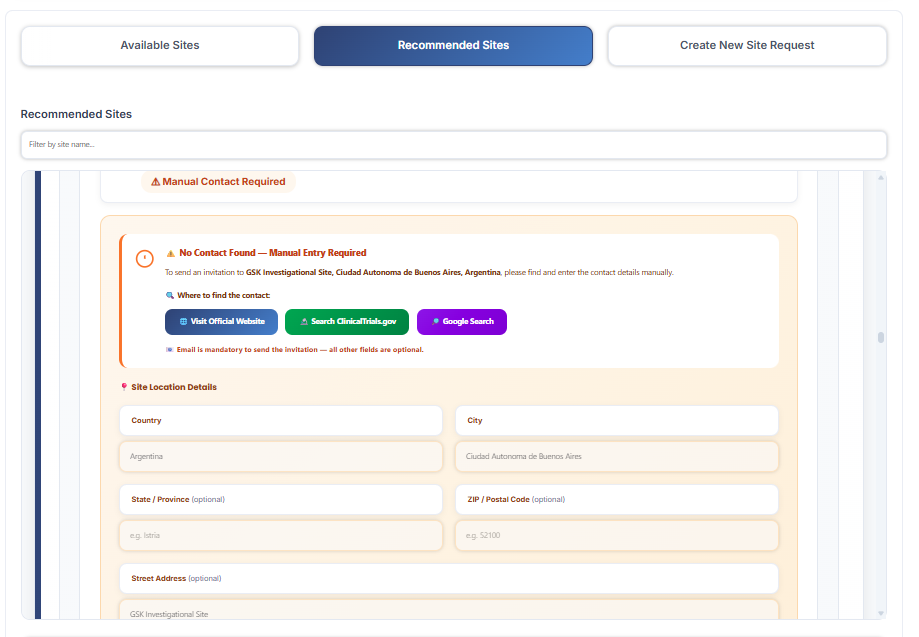Image resolution: width=919 pixels, height=637 pixels.
Task: Click the flask icon on Search ClinicalTrials.gov button
Action: tap(304, 321)
